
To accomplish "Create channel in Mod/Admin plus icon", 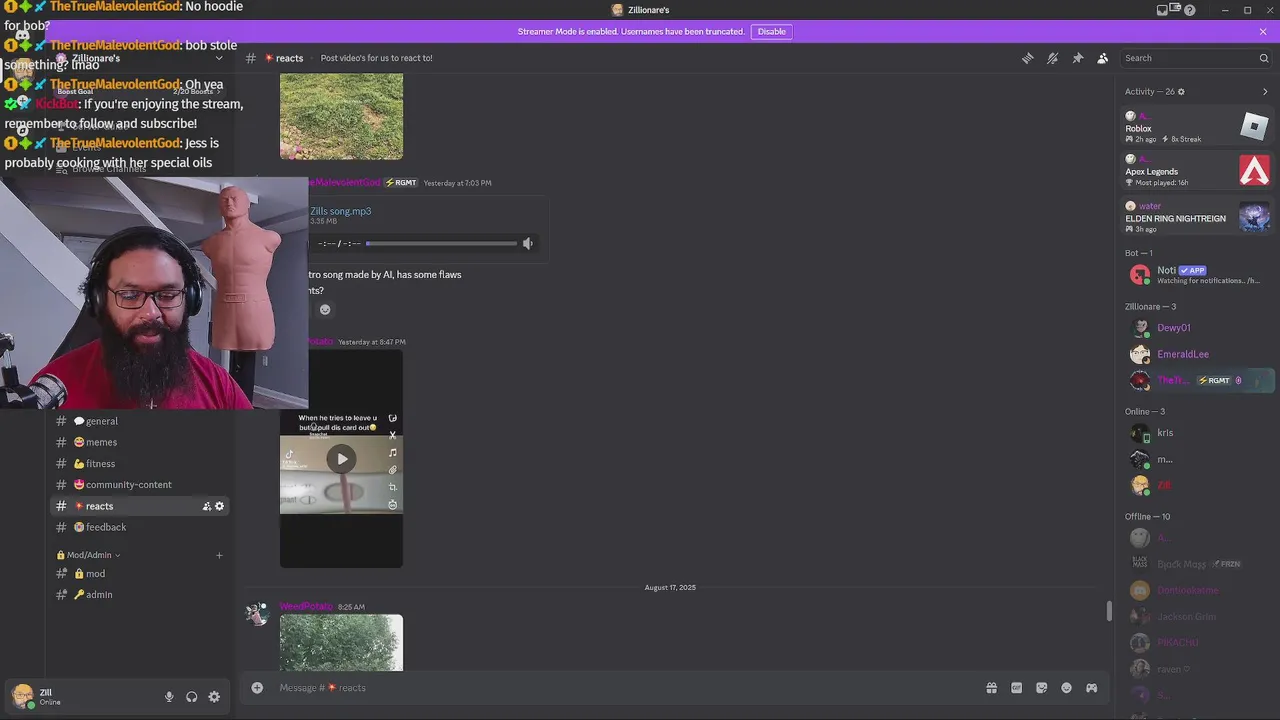I will tap(220, 555).
